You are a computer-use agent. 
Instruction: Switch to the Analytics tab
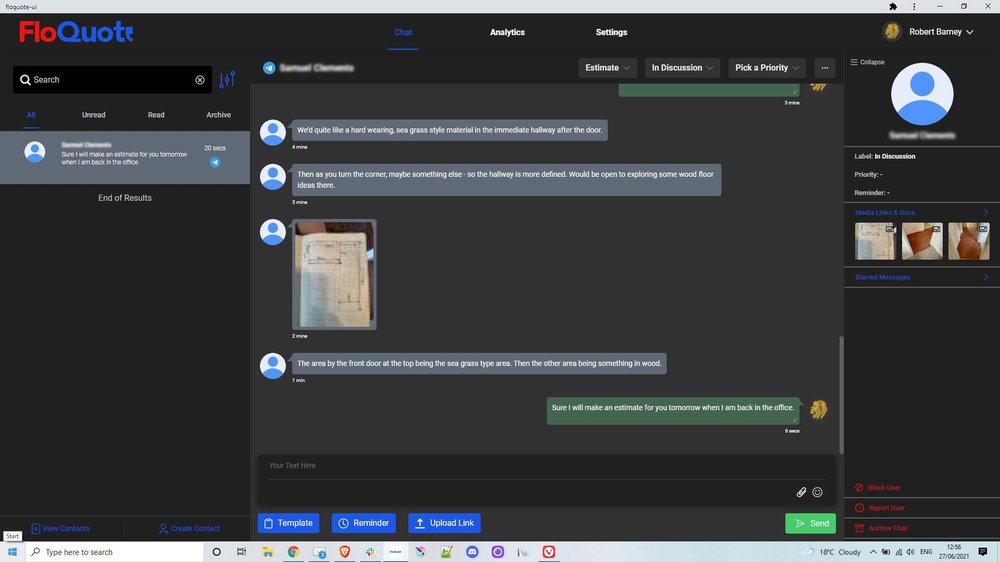pyautogui.click(x=507, y=32)
